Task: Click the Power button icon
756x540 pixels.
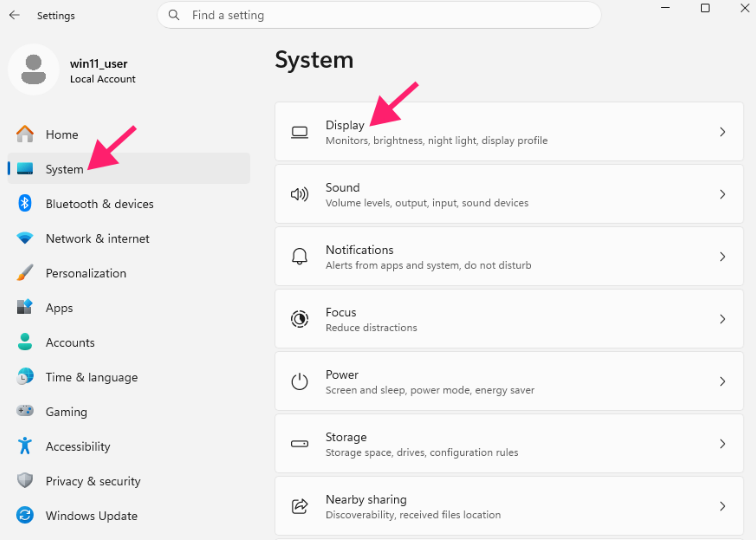Action: point(299,381)
